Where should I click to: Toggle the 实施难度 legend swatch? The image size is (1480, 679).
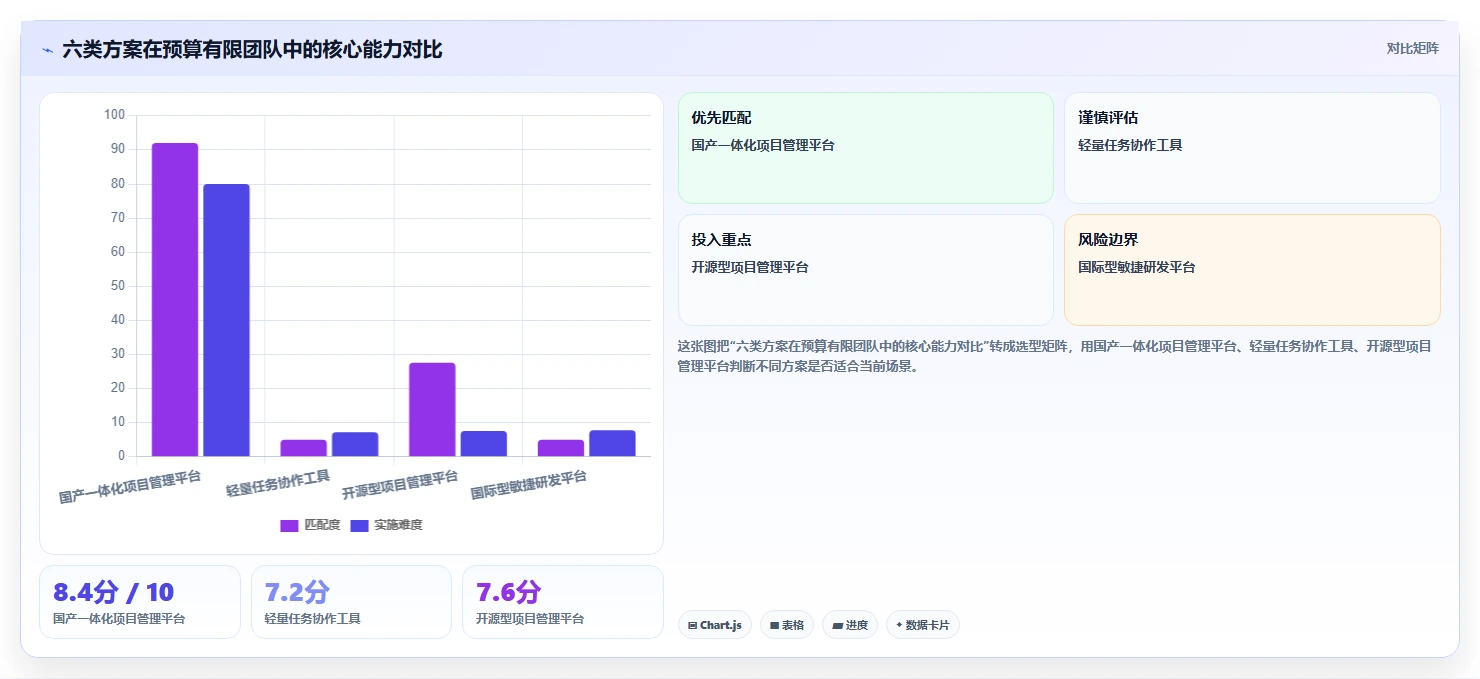pyautogui.click(x=359, y=525)
